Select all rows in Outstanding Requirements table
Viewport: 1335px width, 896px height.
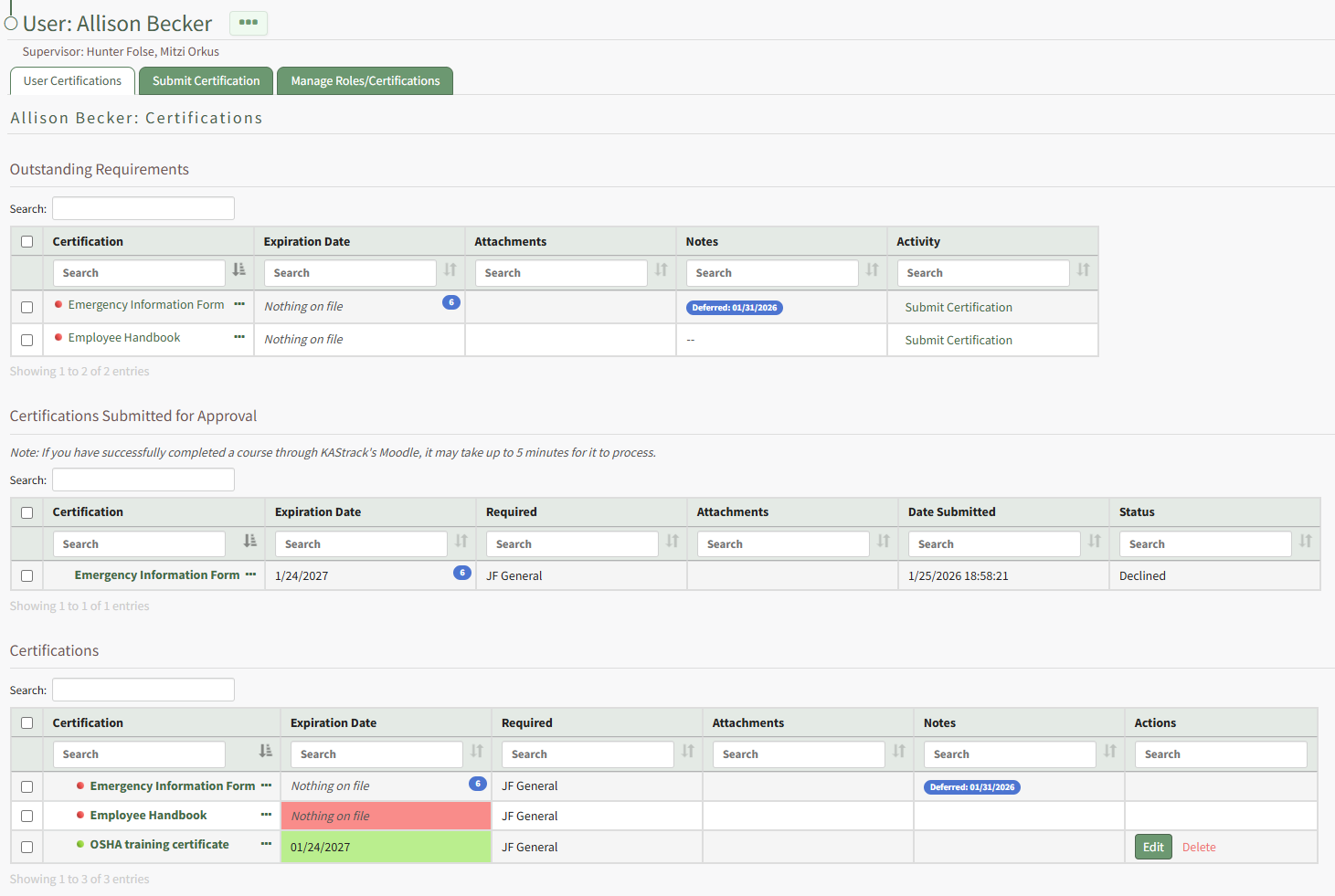click(27, 242)
